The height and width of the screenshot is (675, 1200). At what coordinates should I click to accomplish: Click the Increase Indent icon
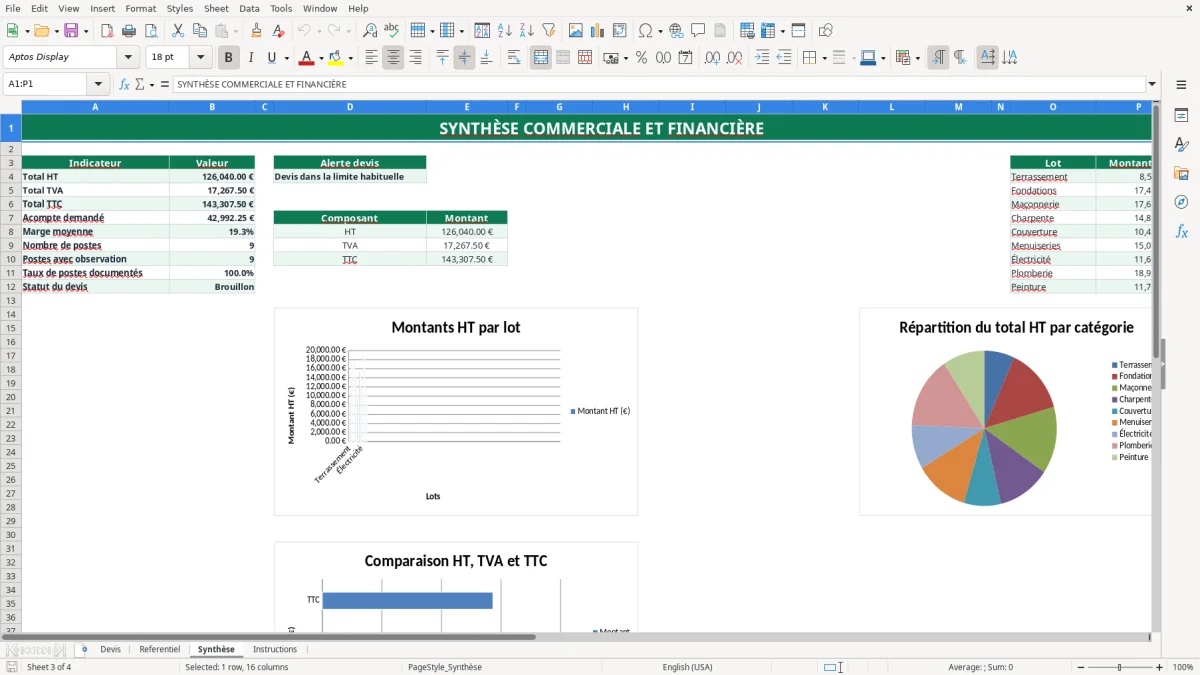coord(762,58)
